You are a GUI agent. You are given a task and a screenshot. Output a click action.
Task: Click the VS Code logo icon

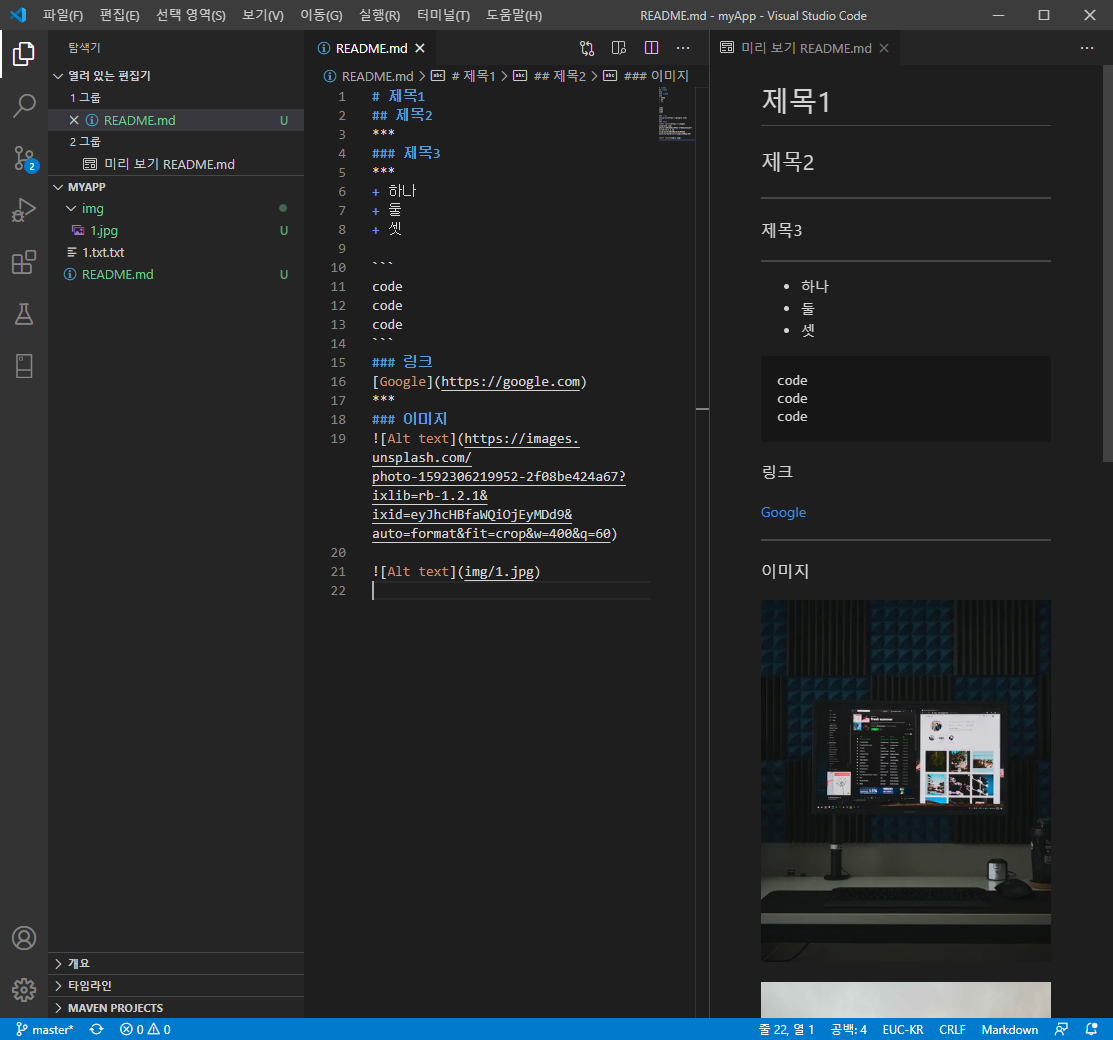[x=18, y=15]
